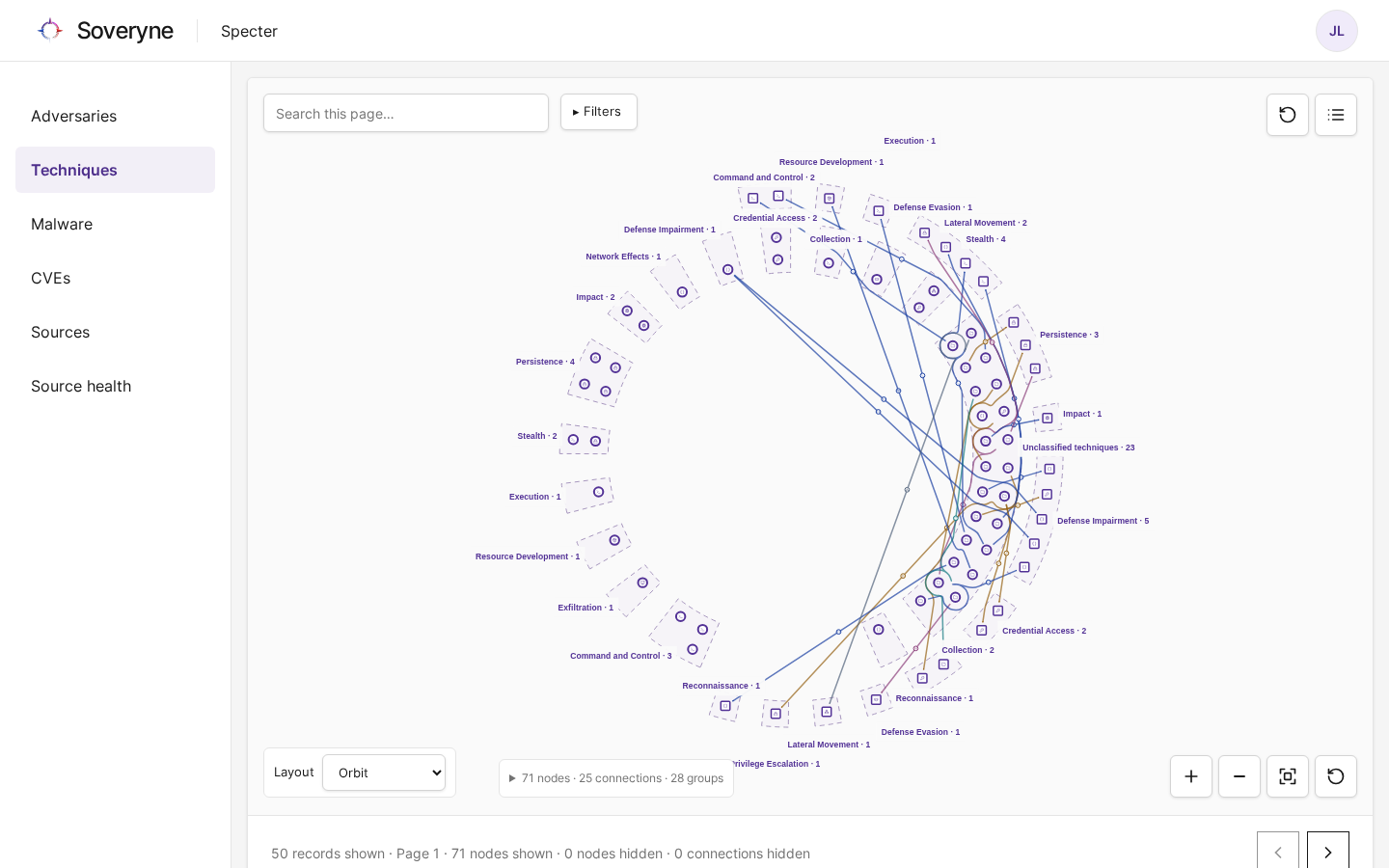Go to the next page arrow

click(1328, 853)
